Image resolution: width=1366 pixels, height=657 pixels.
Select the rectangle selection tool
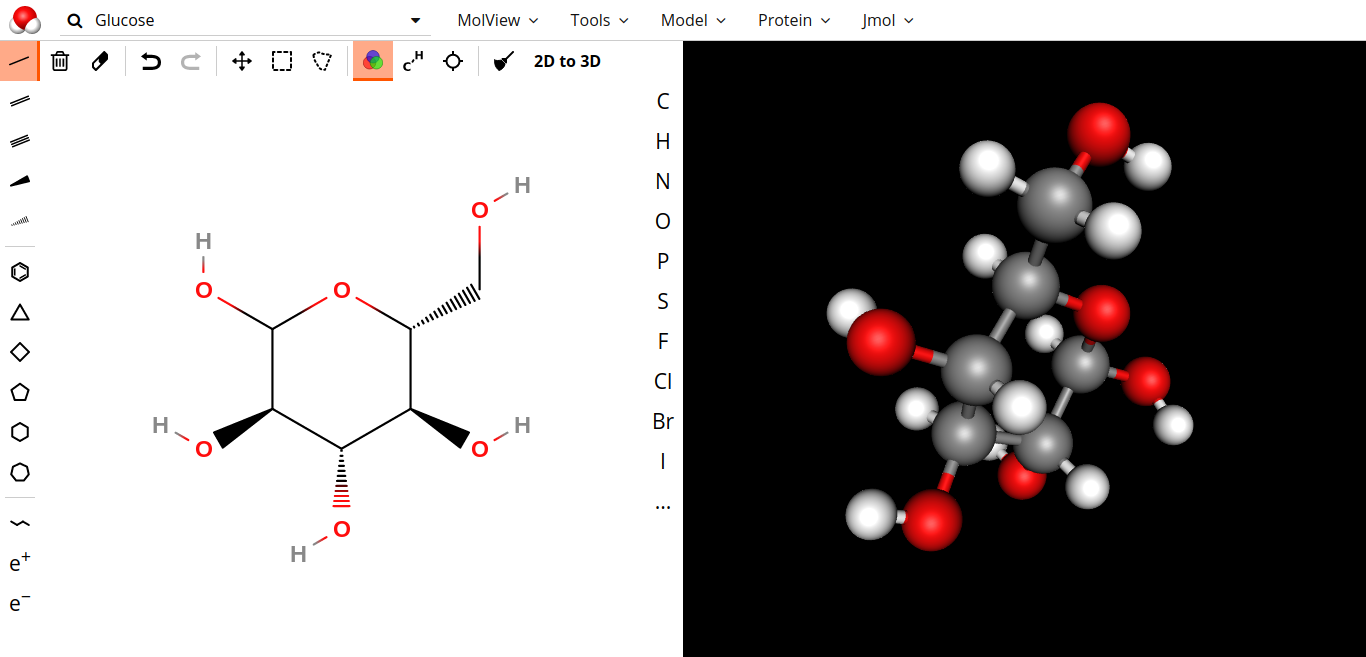point(281,61)
